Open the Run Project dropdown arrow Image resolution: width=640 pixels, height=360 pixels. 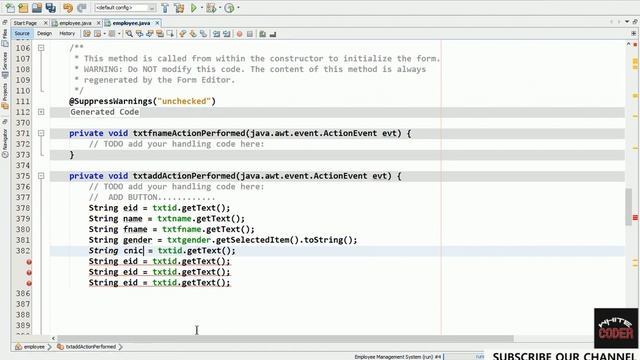point(202,8)
